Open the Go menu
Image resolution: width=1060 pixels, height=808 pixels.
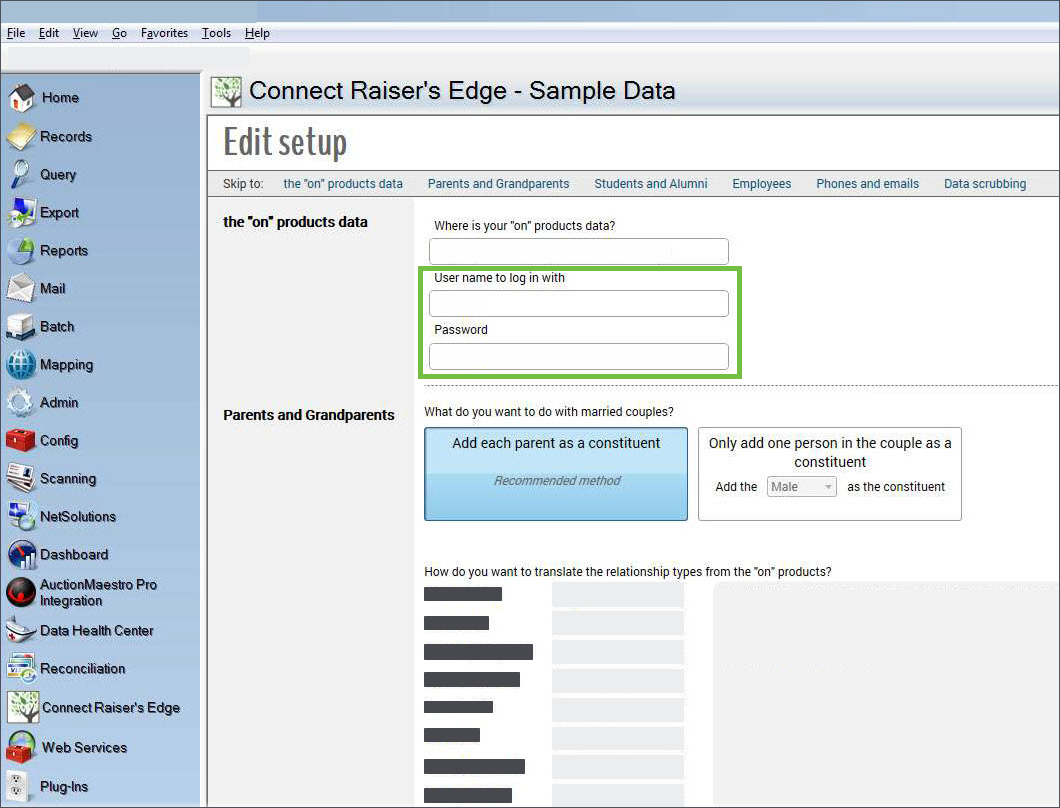coord(119,32)
